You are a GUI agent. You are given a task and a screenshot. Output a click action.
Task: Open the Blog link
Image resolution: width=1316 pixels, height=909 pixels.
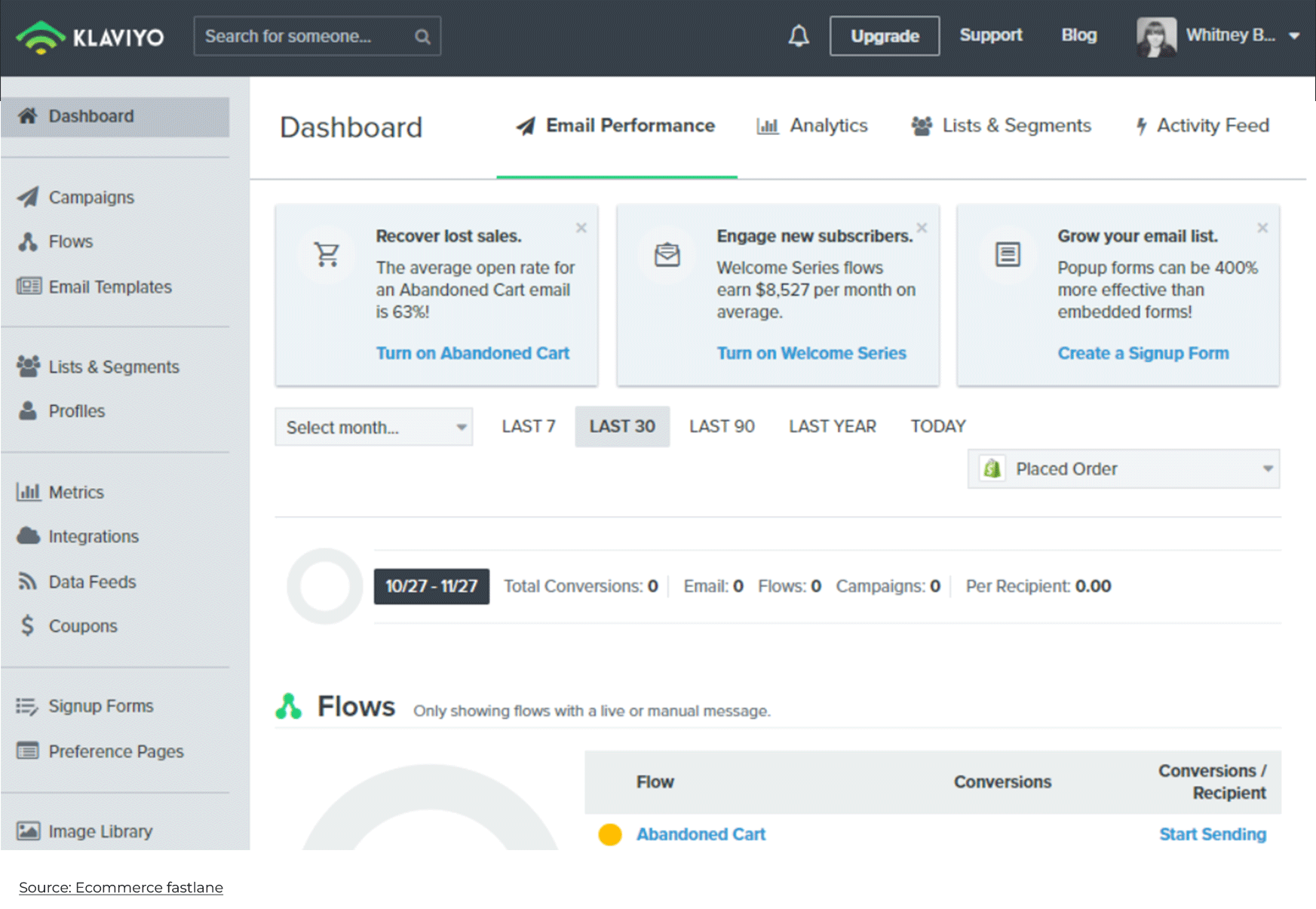[x=1078, y=35]
